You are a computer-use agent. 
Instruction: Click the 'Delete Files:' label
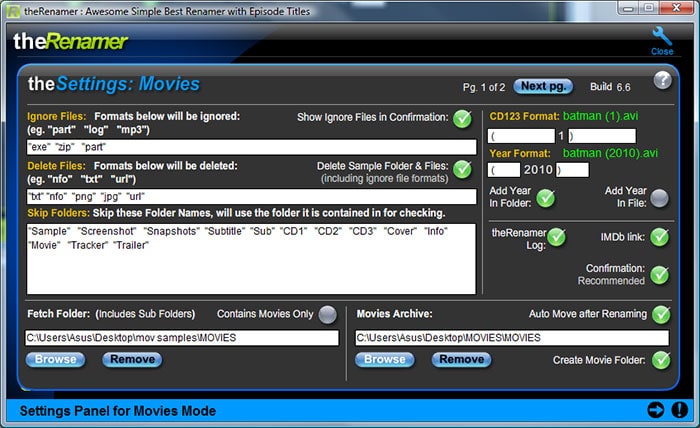click(56, 166)
